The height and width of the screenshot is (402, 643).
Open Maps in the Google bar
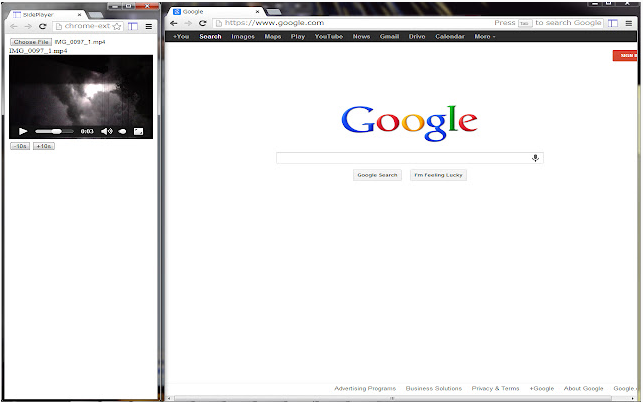tap(273, 37)
